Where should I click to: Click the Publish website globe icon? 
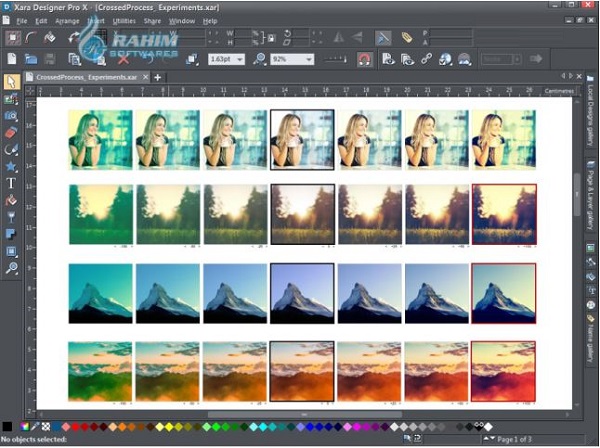coord(445,59)
